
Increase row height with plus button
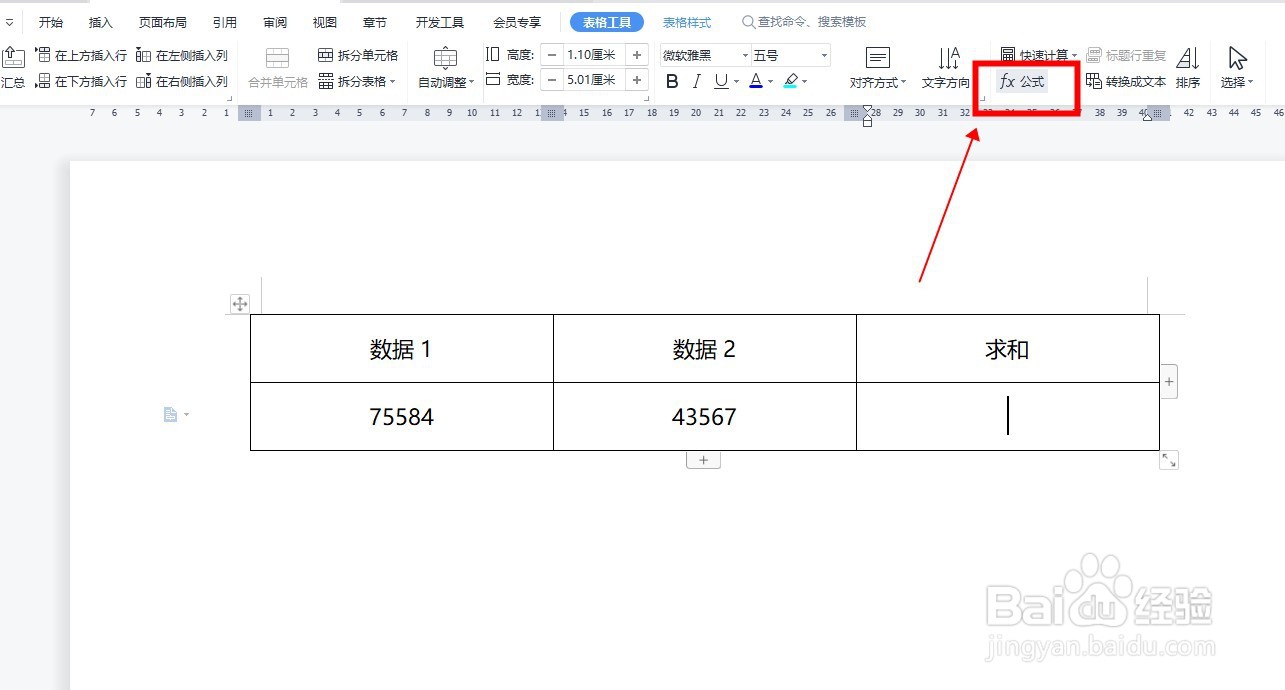coord(637,55)
